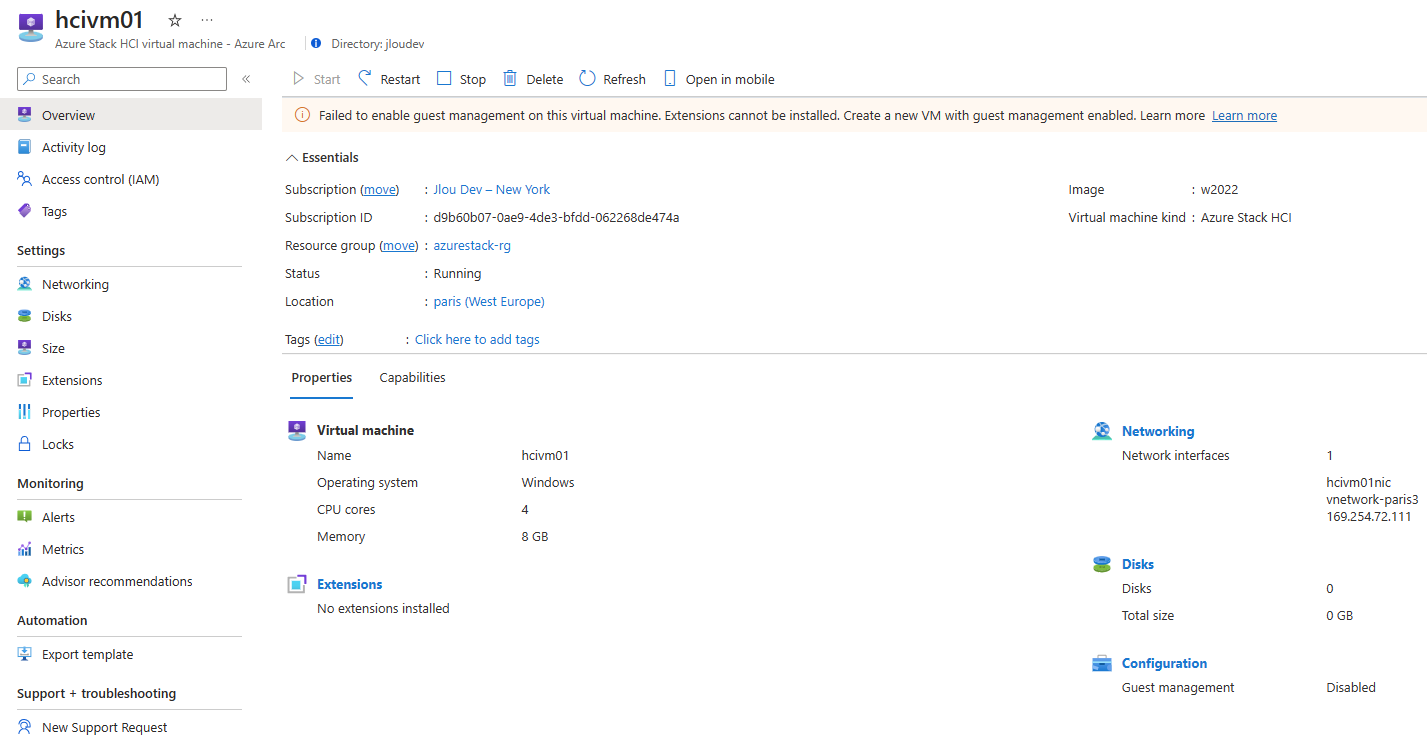The width and height of the screenshot is (1427, 748).
Task: Refresh the overview page
Action: click(x=612, y=79)
